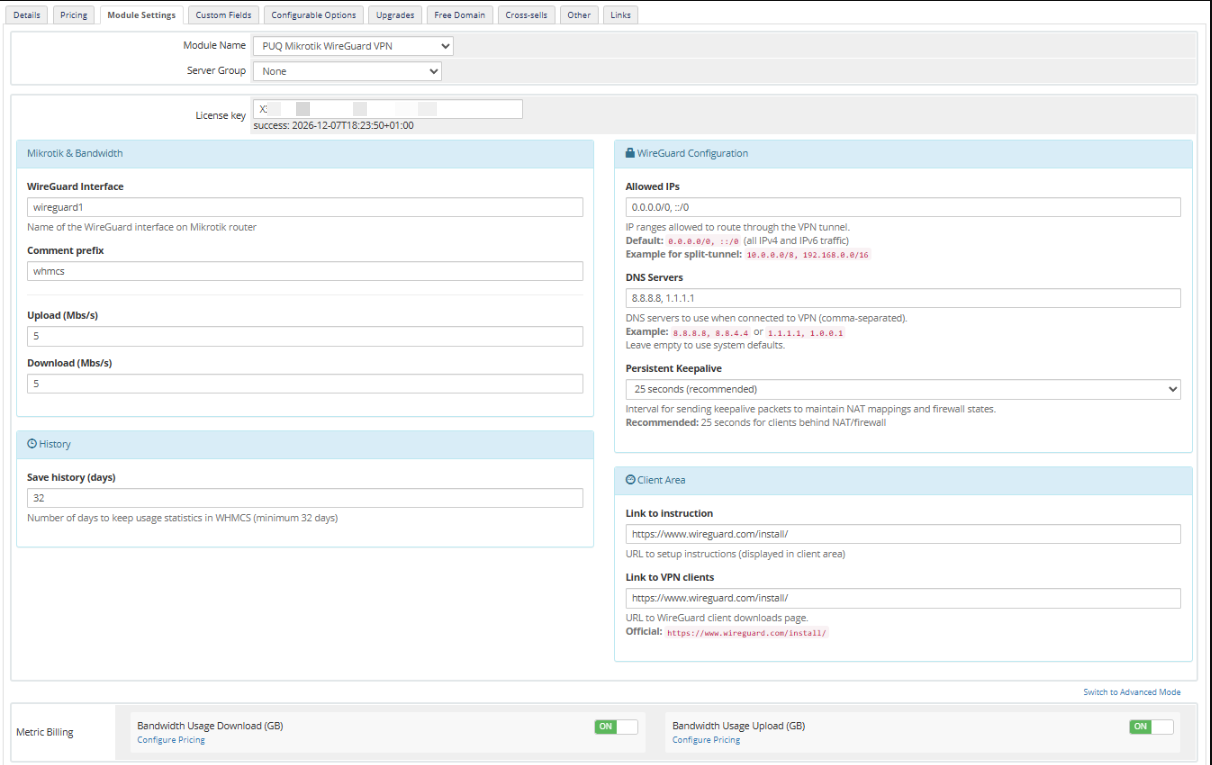Open the Configurable Options tab
Image resolution: width=1212 pixels, height=765 pixels.
[x=314, y=15]
